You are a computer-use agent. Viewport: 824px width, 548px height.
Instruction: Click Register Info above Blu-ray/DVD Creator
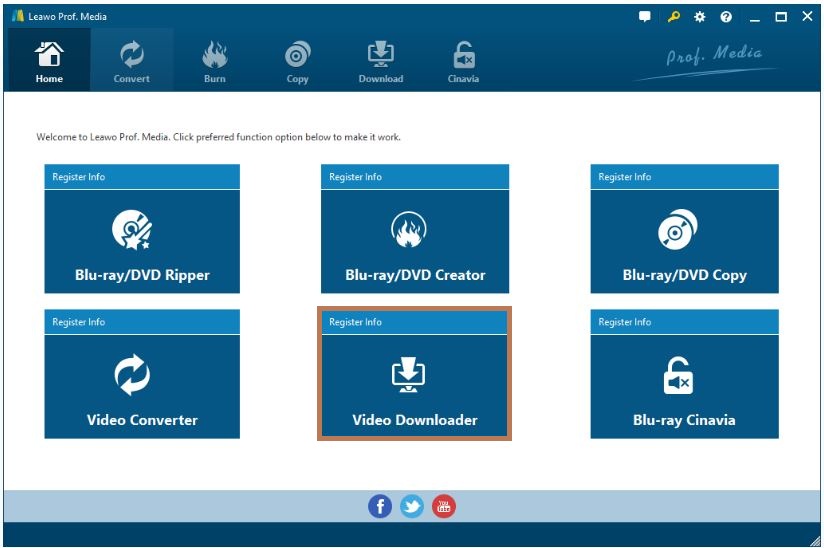[x=415, y=177]
